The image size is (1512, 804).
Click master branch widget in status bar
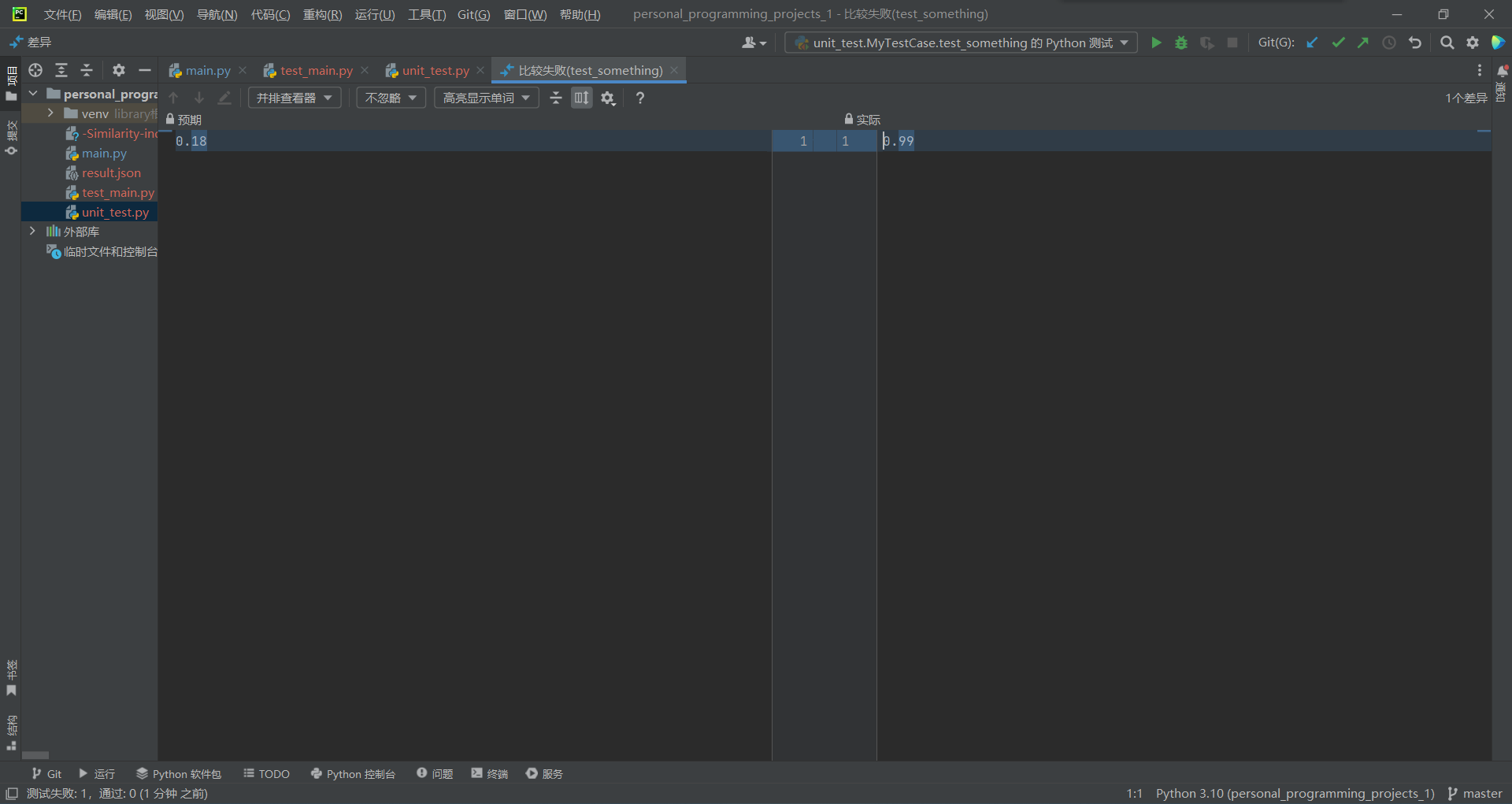tap(1475, 794)
